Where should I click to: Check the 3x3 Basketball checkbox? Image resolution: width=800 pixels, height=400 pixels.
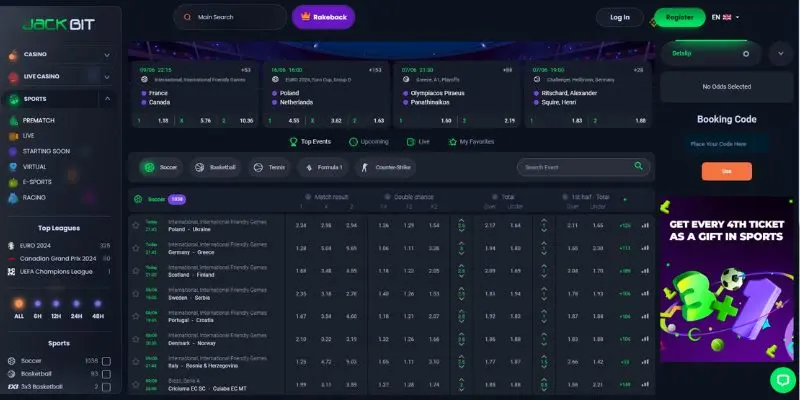pyautogui.click(x=106, y=387)
